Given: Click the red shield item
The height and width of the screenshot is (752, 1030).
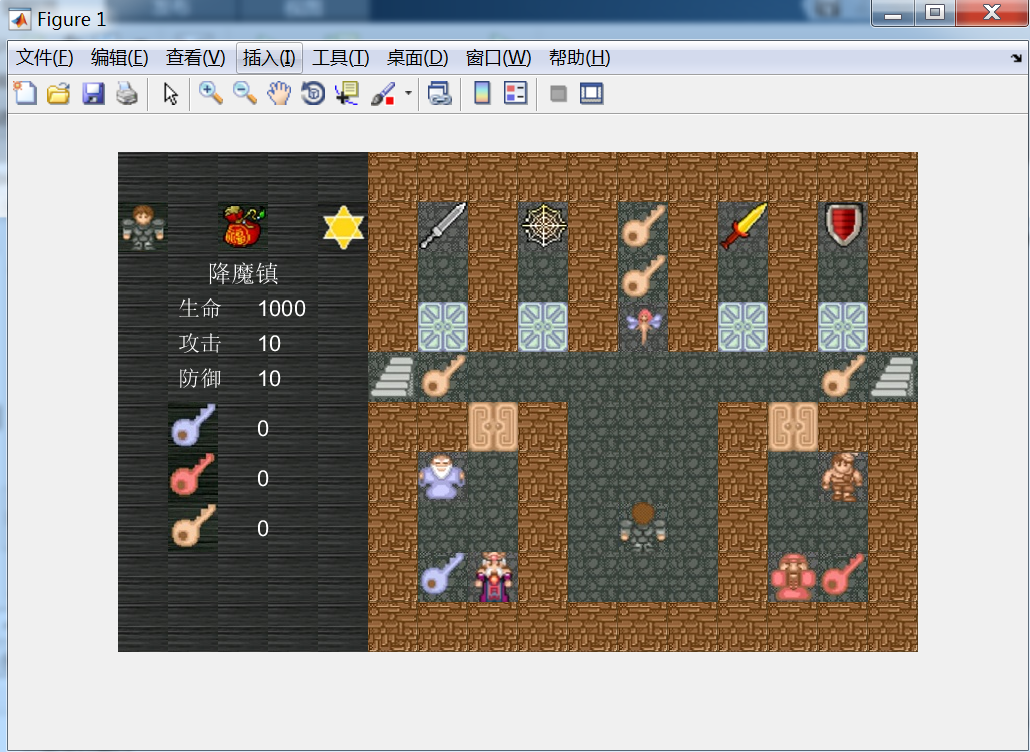Looking at the screenshot, I should pos(843,227).
